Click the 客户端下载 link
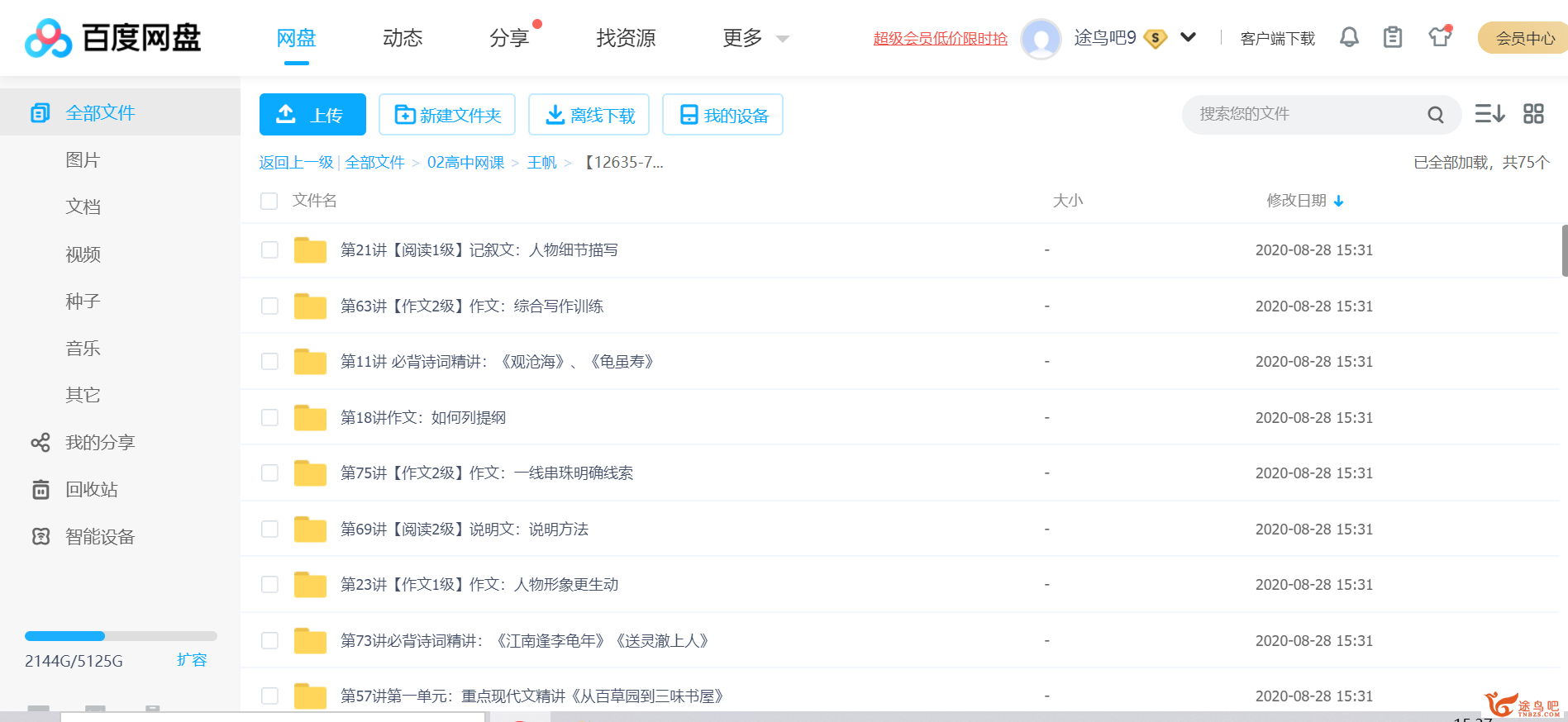 point(1277,38)
